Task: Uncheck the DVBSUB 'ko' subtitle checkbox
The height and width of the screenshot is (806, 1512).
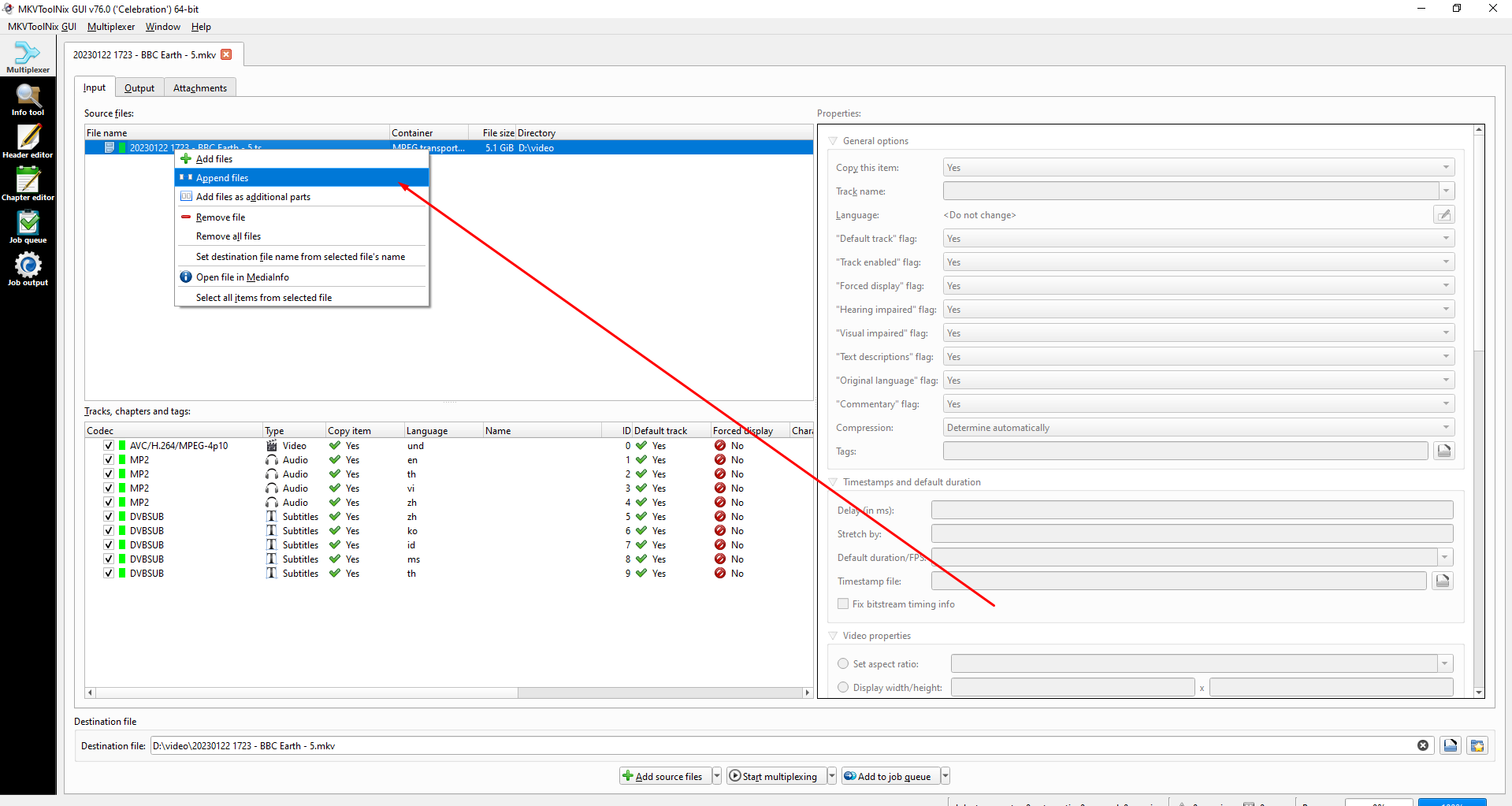Action: 109,531
